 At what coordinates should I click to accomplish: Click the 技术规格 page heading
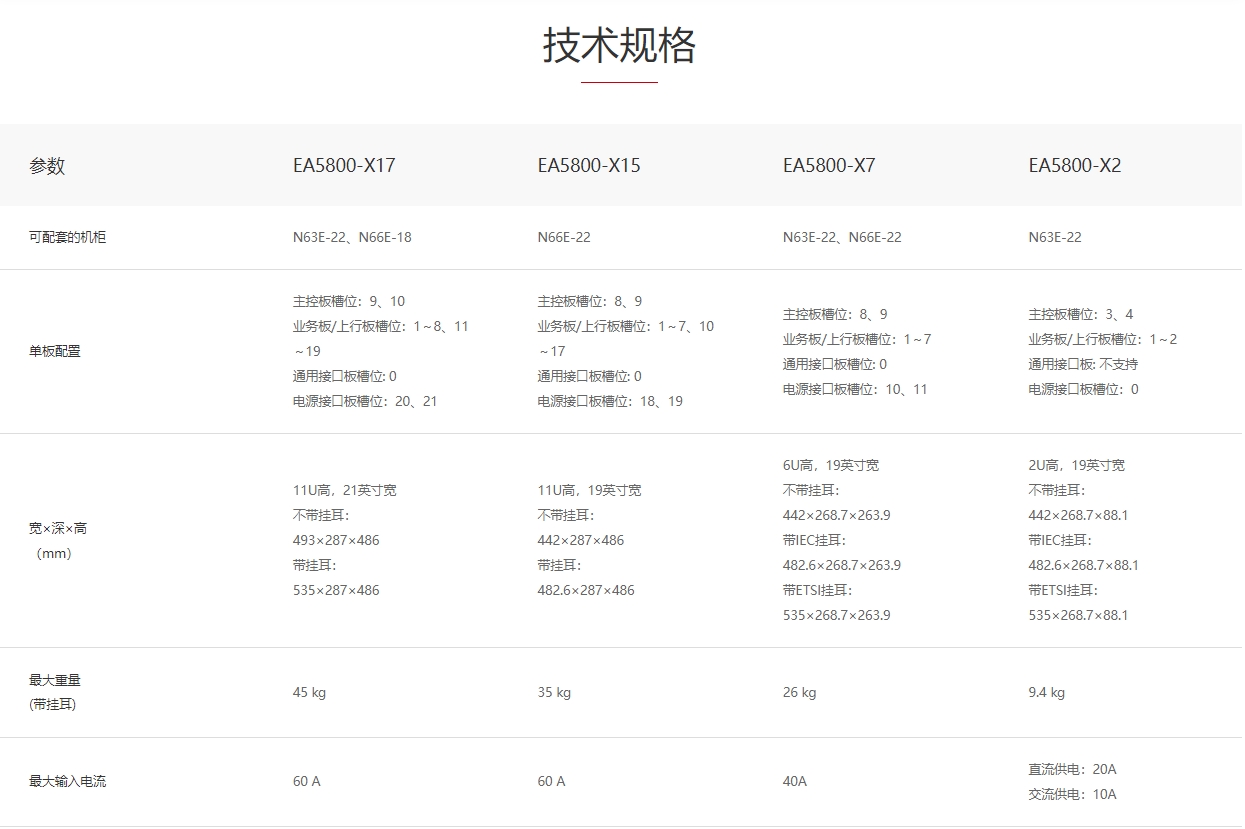[x=619, y=46]
